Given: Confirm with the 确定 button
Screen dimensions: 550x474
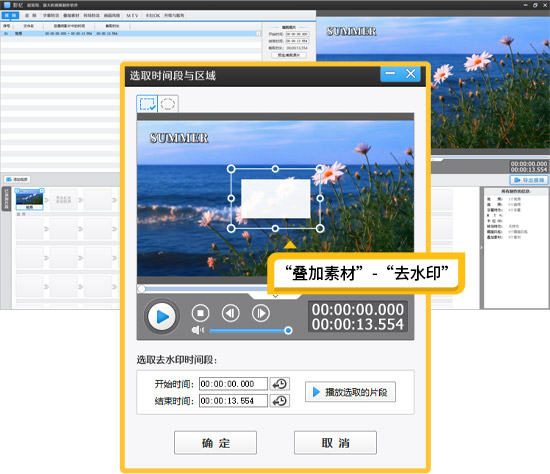Looking at the screenshot, I should [x=215, y=443].
